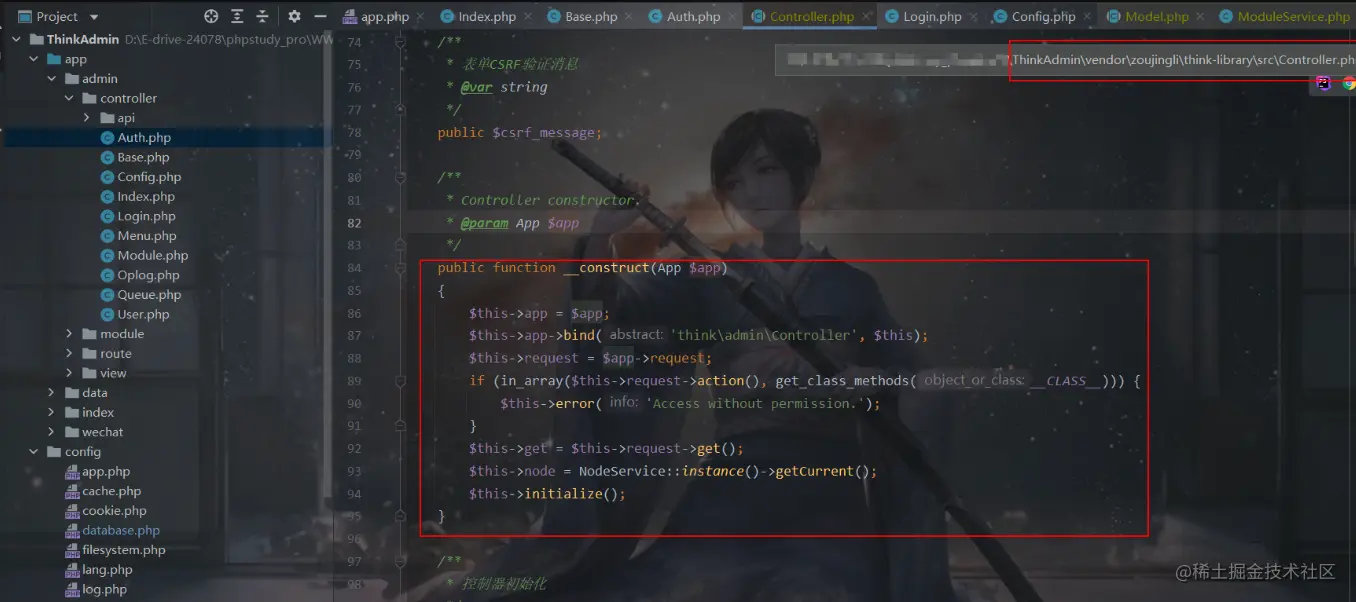The image size is (1356, 602).
Task: Select Base.php in the project tree
Action: [143, 157]
